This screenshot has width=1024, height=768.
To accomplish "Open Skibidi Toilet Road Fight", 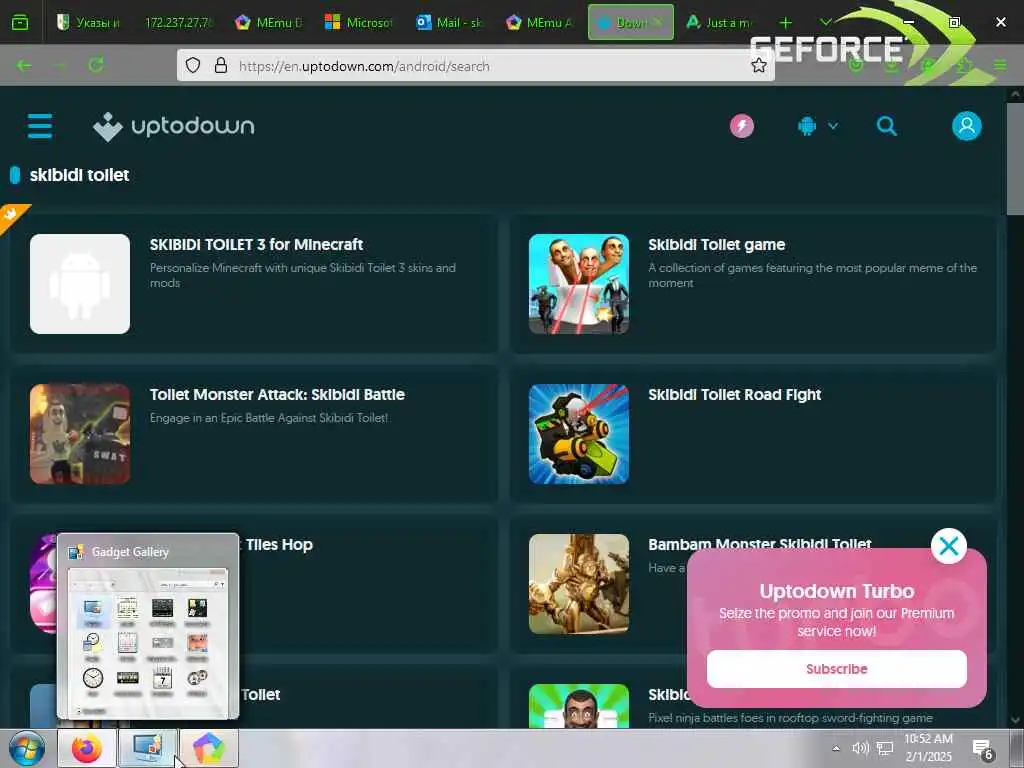I will pos(735,395).
